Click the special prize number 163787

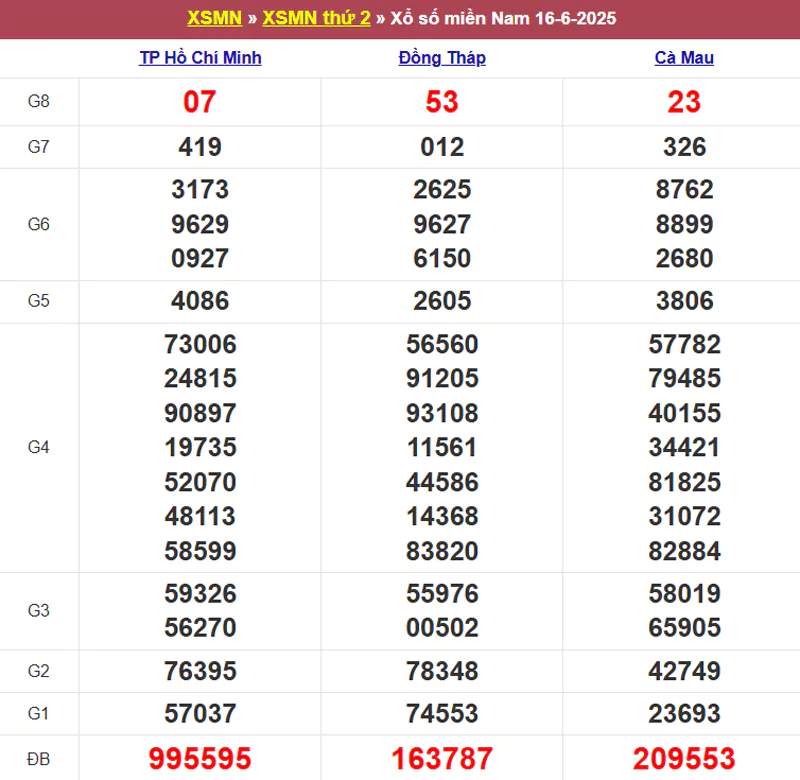click(442, 759)
